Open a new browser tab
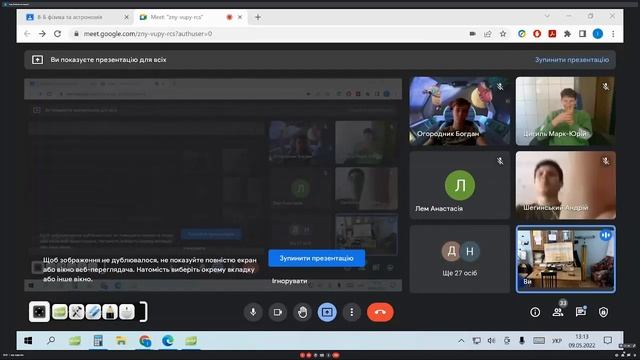The image size is (640, 360). point(258,17)
